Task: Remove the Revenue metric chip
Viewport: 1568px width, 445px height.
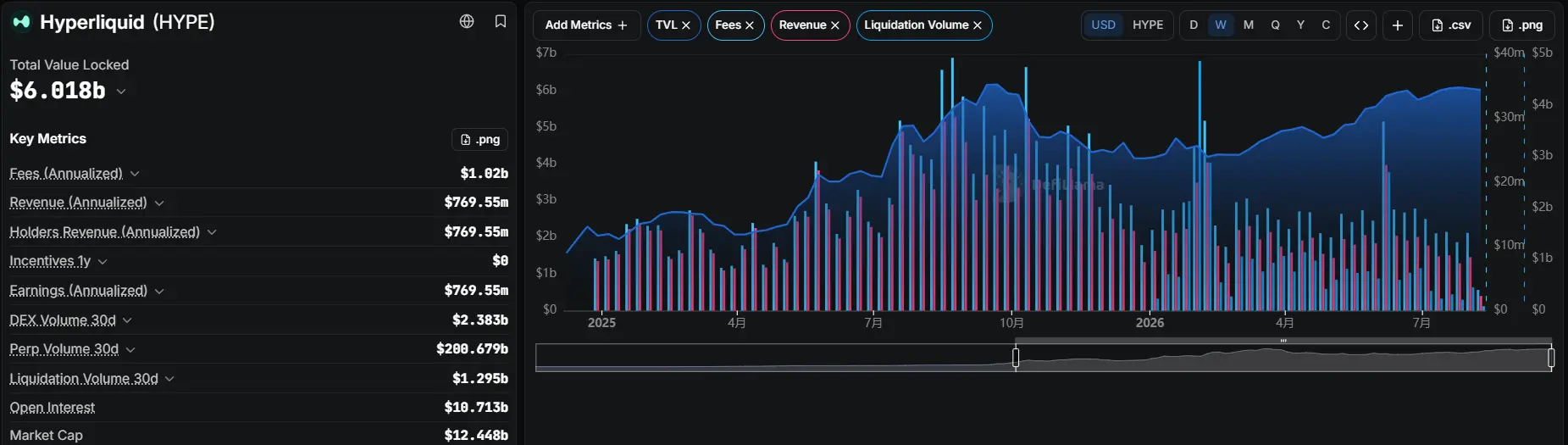Action: [835, 25]
